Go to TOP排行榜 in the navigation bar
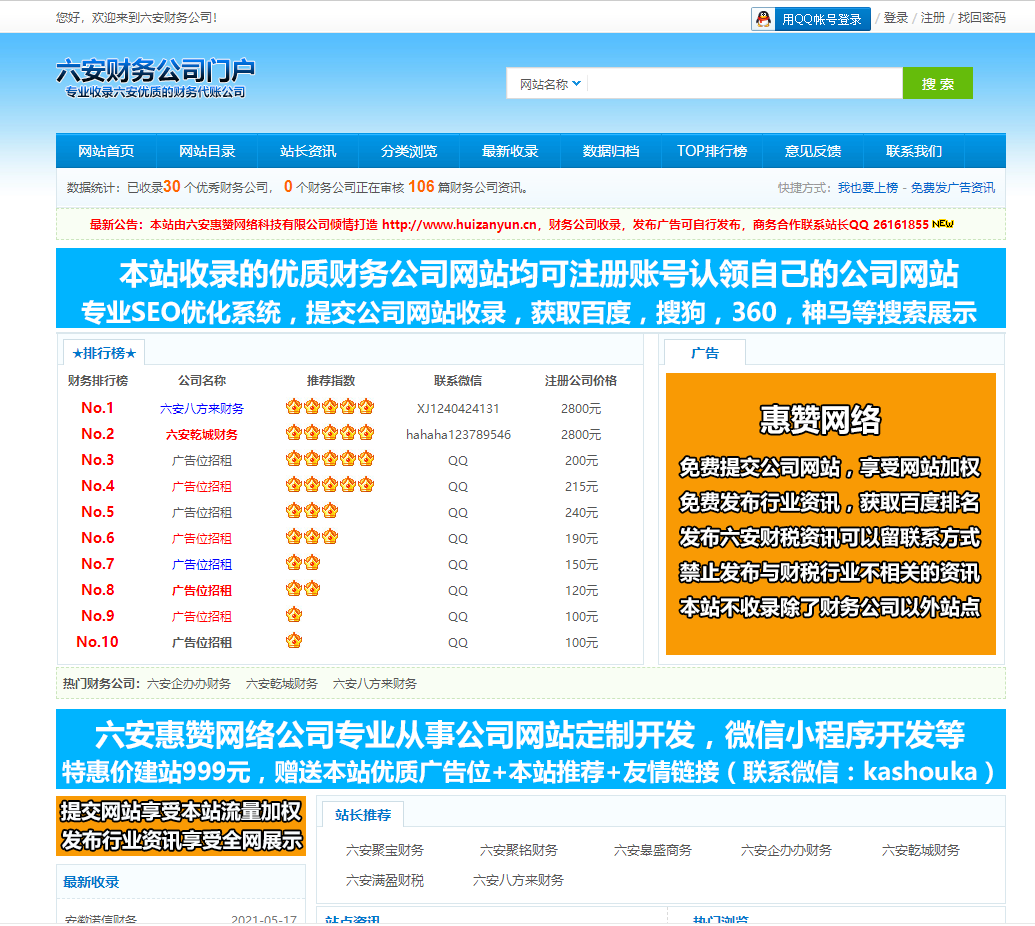Viewport: 1035px width, 926px height. (x=711, y=151)
